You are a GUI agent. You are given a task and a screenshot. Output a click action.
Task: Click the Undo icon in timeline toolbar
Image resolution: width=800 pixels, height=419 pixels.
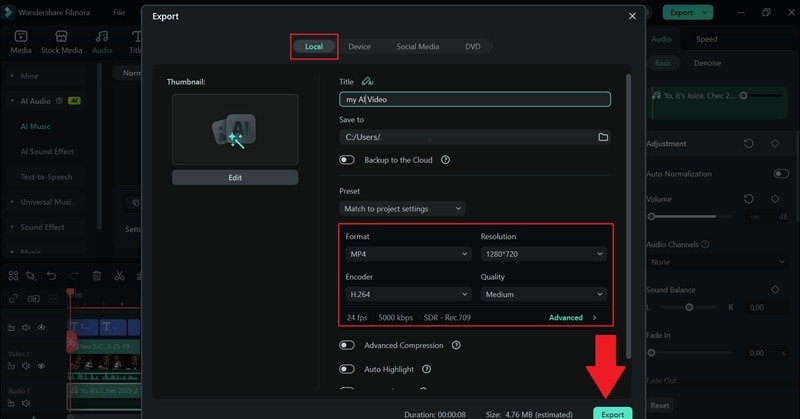click(x=52, y=276)
